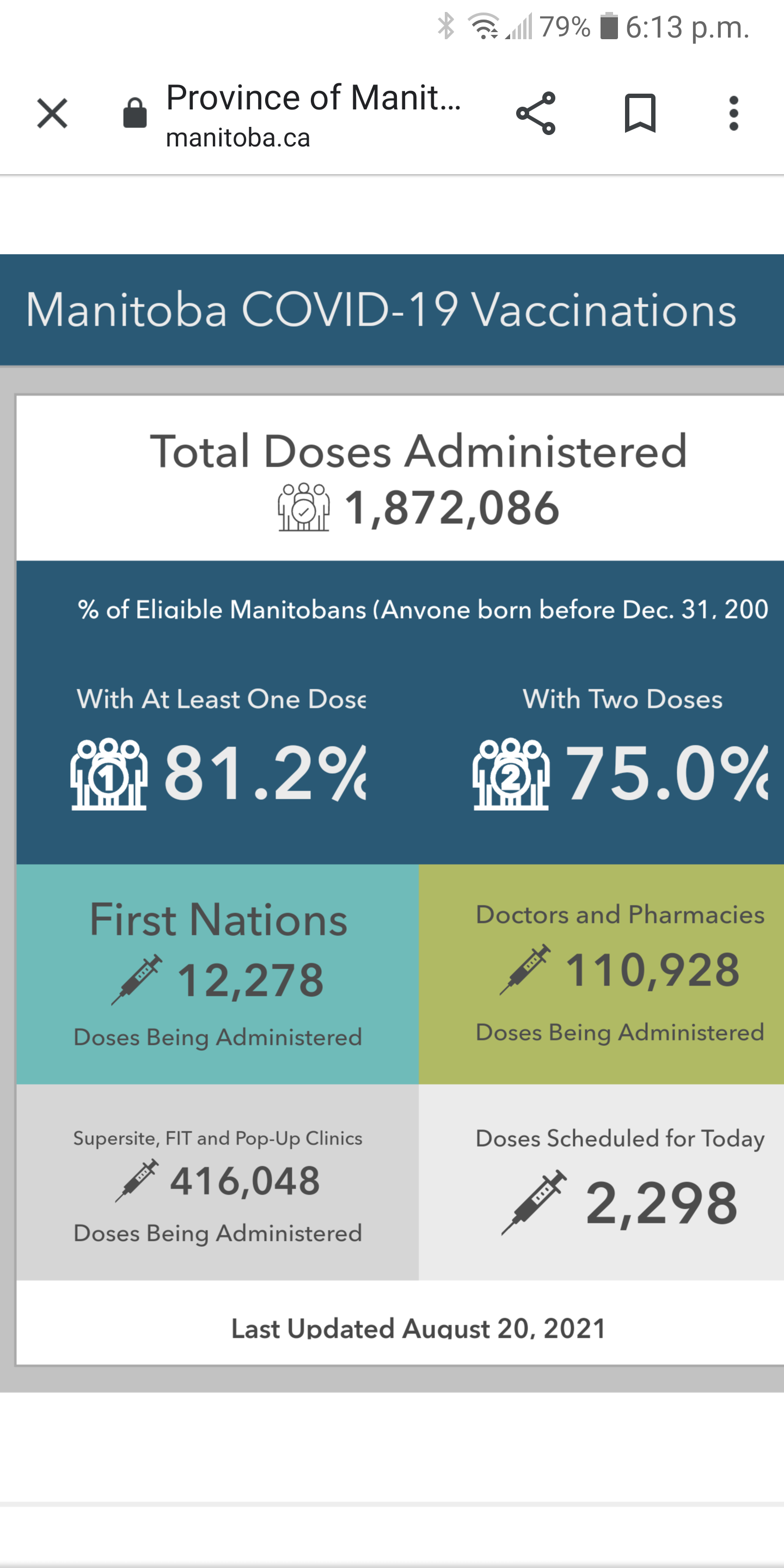The width and height of the screenshot is (784, 1568).
Task: Tap the 75.0% two doses figure
Action: pyautogui.click(x=667, y=773)
